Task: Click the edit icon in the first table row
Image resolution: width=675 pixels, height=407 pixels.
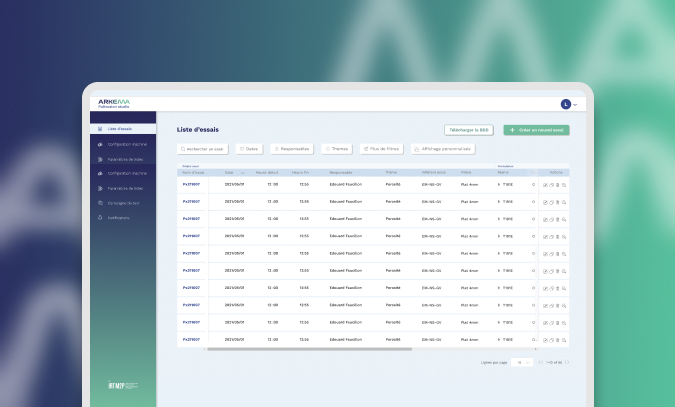Action: pos(545,185)
